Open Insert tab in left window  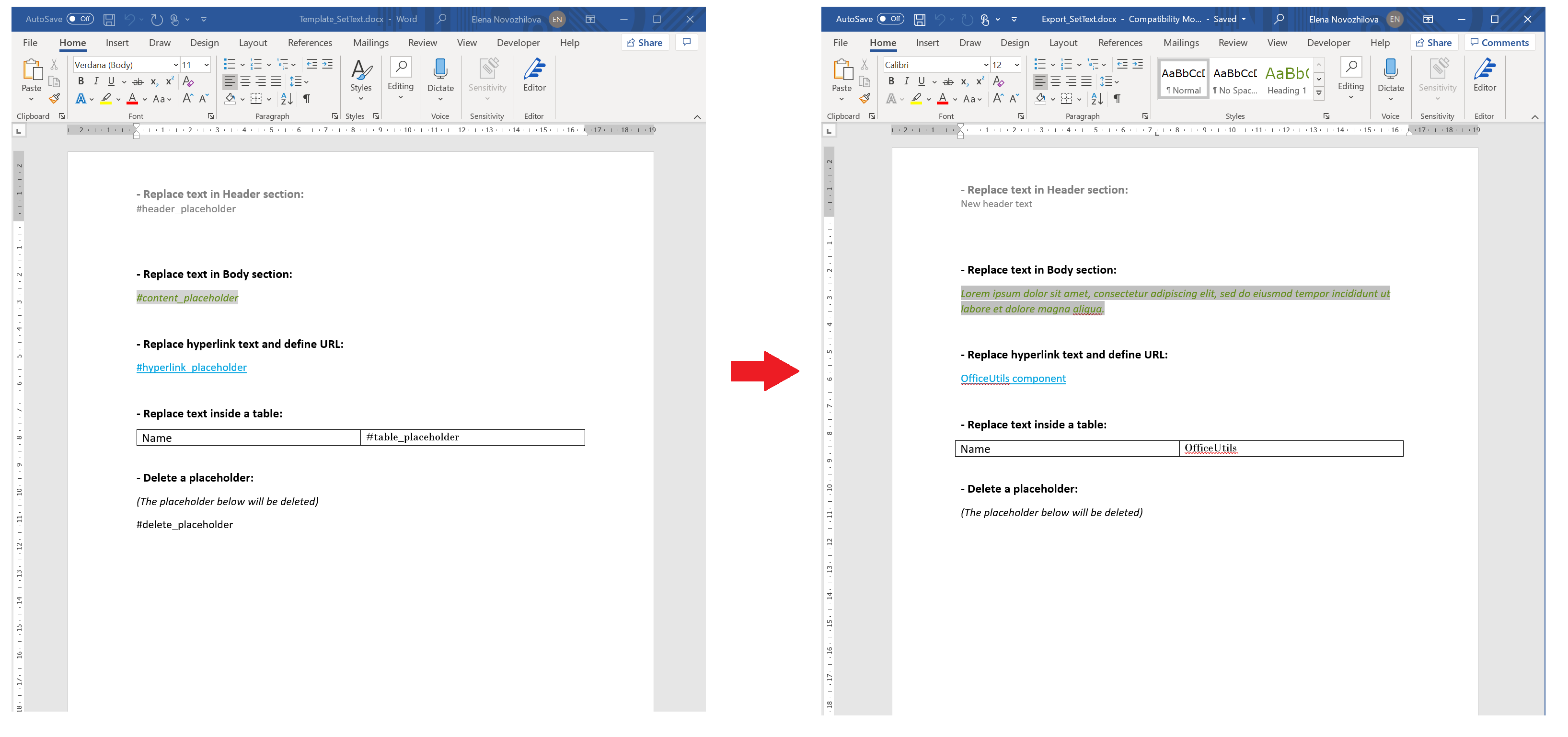click(117, 43)
